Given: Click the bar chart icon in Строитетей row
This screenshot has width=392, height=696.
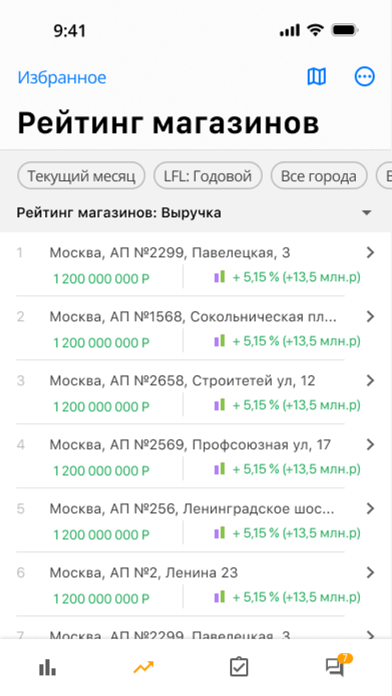Looking at the screenshot, I should [x=220, y=404].
